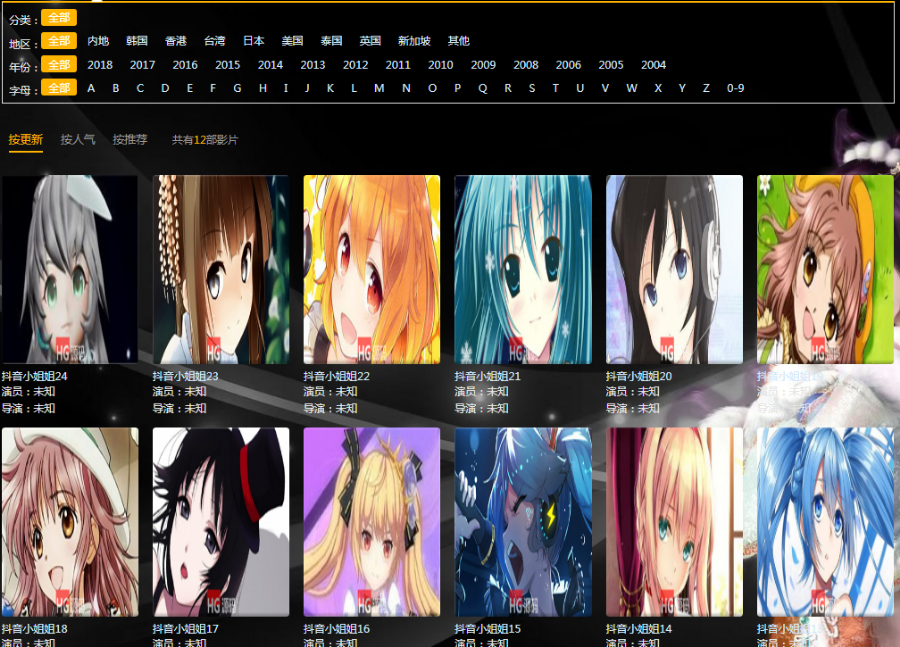The width and height of the screenshot is (900, 647).
Task: Switch to the 按推荐 sort tab
Action: point(130,140)
